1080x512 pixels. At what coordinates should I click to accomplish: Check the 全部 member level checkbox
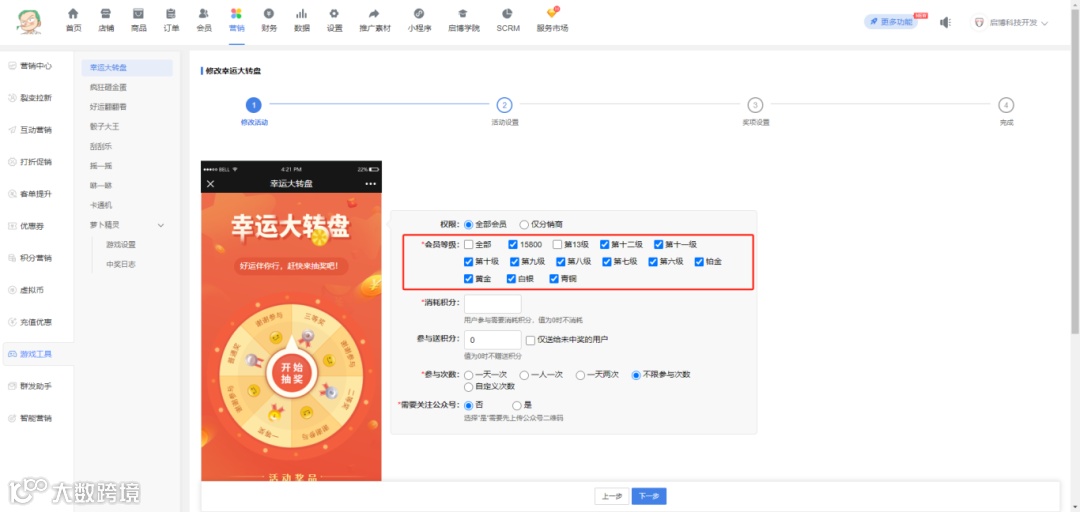(x=469, y=244)
